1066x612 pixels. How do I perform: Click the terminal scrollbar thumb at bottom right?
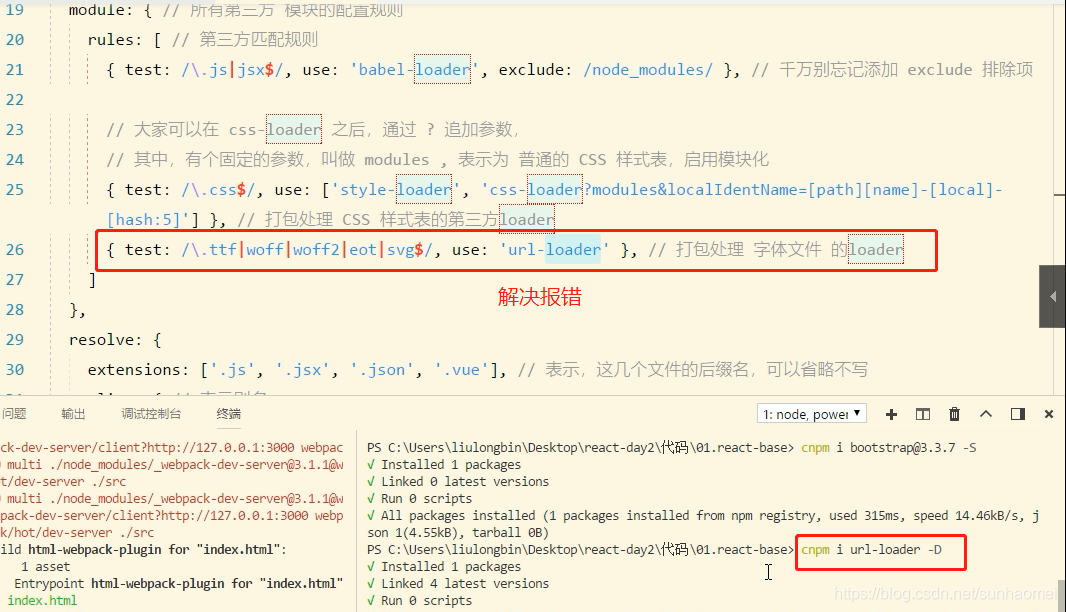pyautogui.click(x=1061, y=595)
